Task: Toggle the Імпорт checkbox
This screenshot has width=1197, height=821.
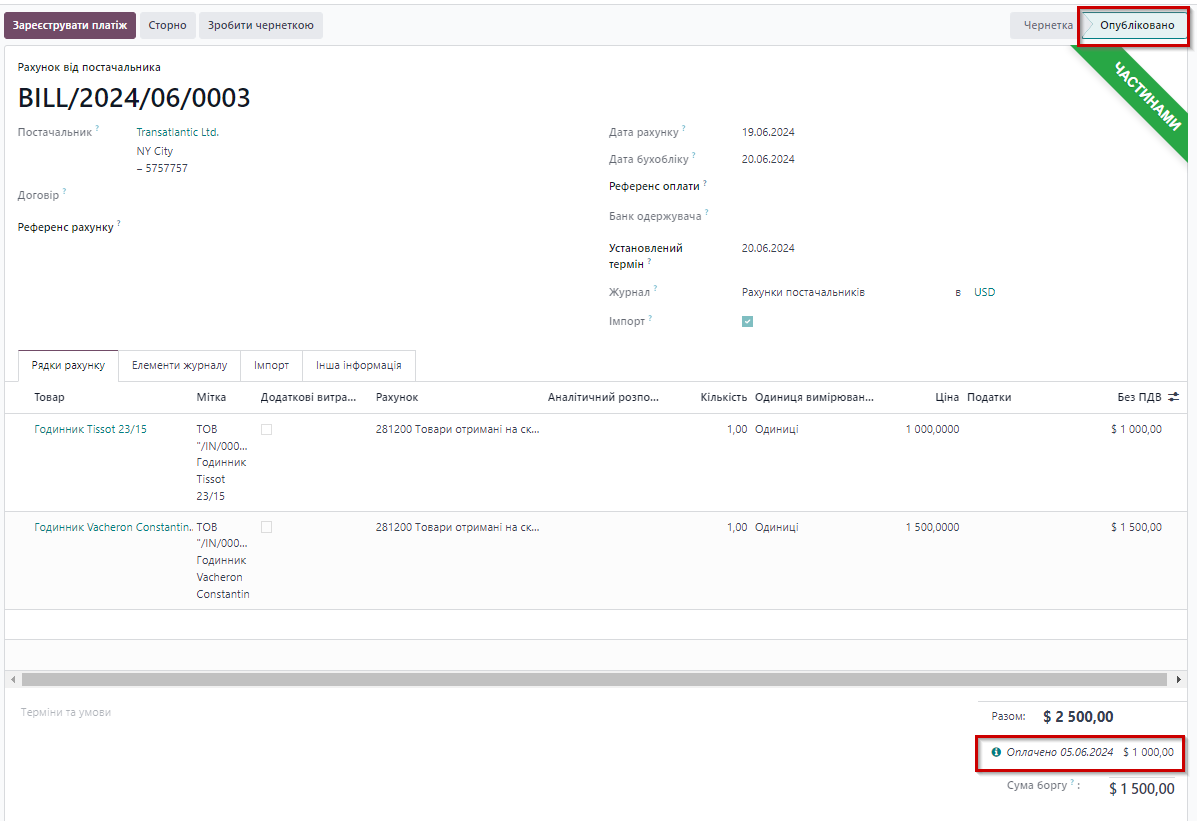Action: pyautogui.click(x=747, y=321)
